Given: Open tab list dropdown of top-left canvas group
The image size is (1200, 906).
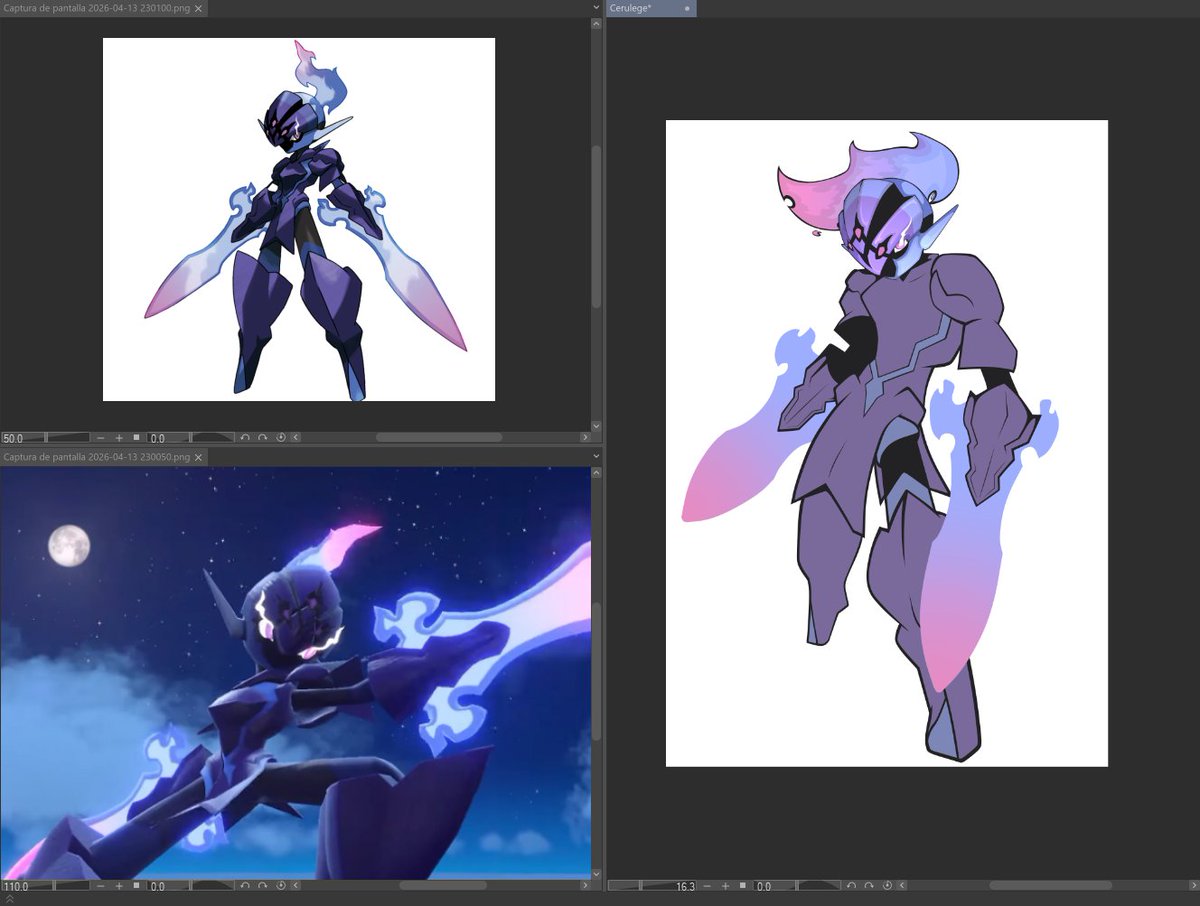Looking at the screenshot, I should (x=595, y=8).
